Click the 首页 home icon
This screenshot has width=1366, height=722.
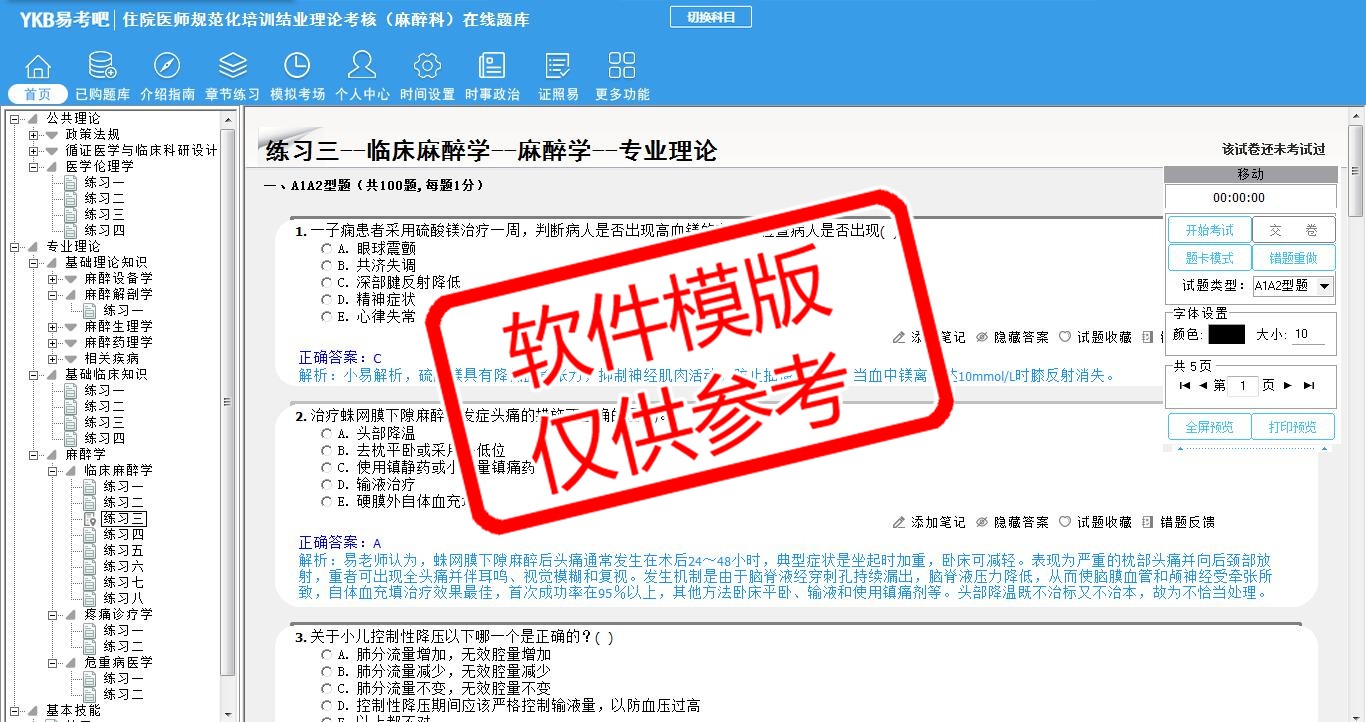[38, 67]
